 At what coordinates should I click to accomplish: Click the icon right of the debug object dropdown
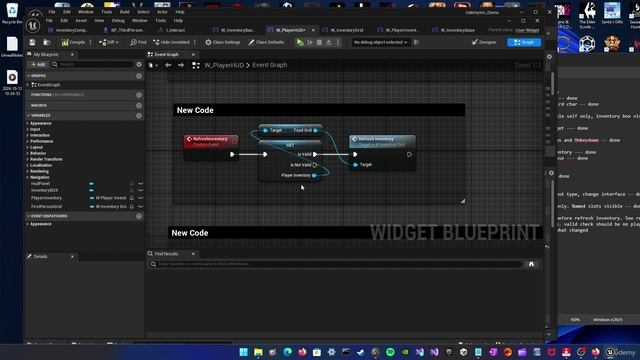pos(416,42)
